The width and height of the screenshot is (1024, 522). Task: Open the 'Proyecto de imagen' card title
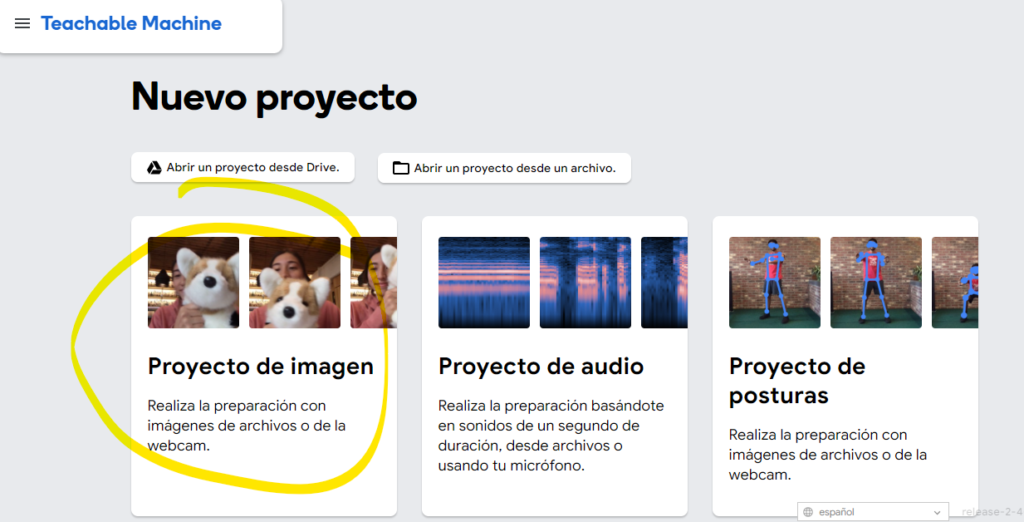point(260,367)
